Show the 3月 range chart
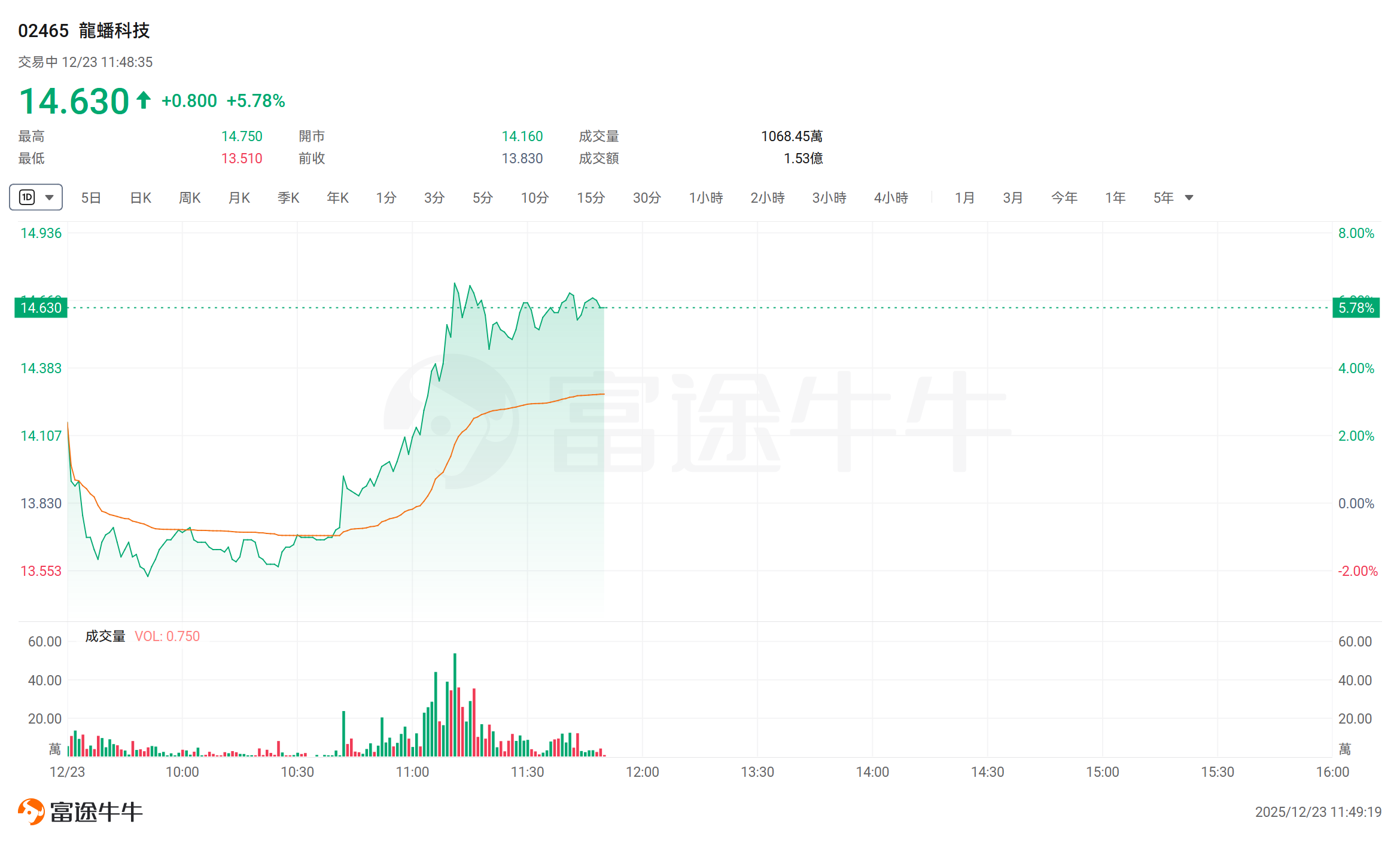 pyautogui.click(x=1013, y=198)
